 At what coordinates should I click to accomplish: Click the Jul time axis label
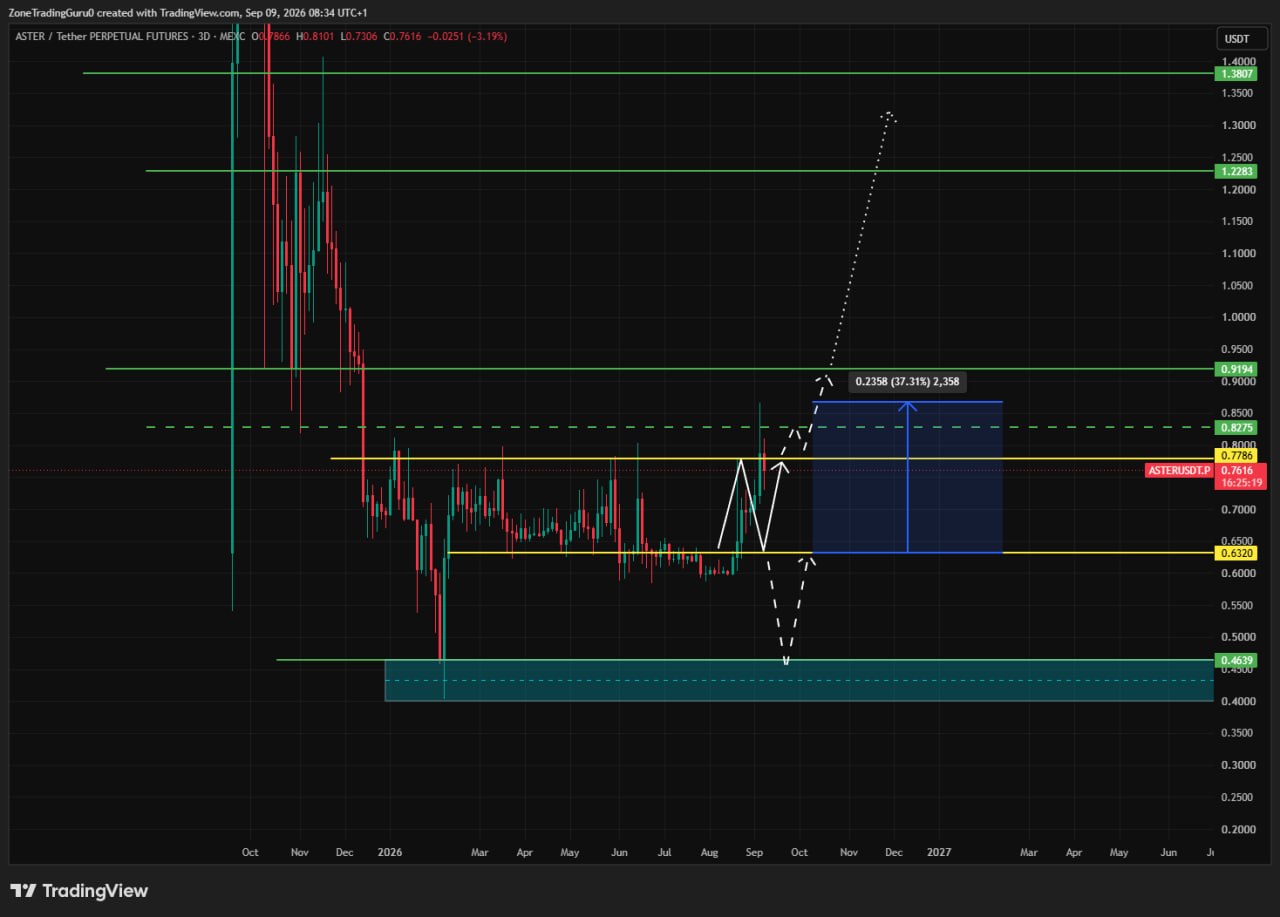point(664,853)
